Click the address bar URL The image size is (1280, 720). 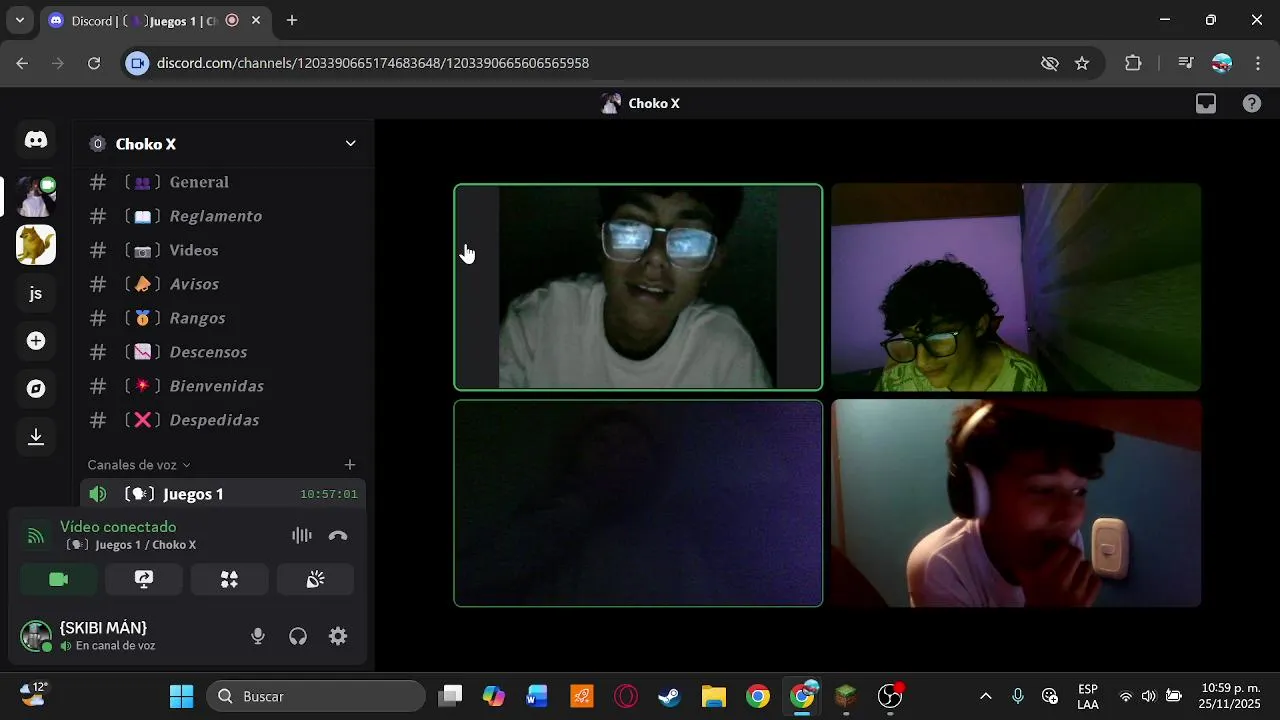(373, 63)
